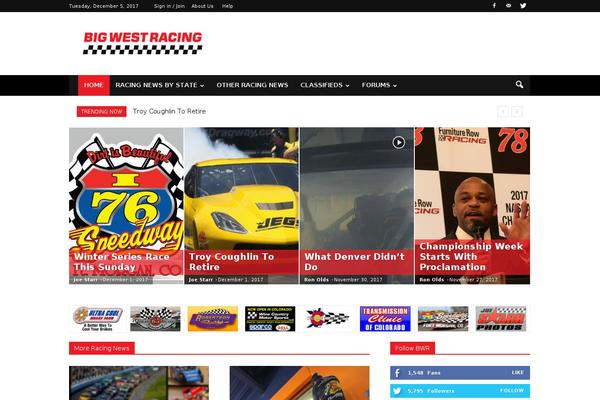Click the Follow BWR heading
The height and width of the screenshot is (400, 600).
pyautogui.click(x=412, y=348)
